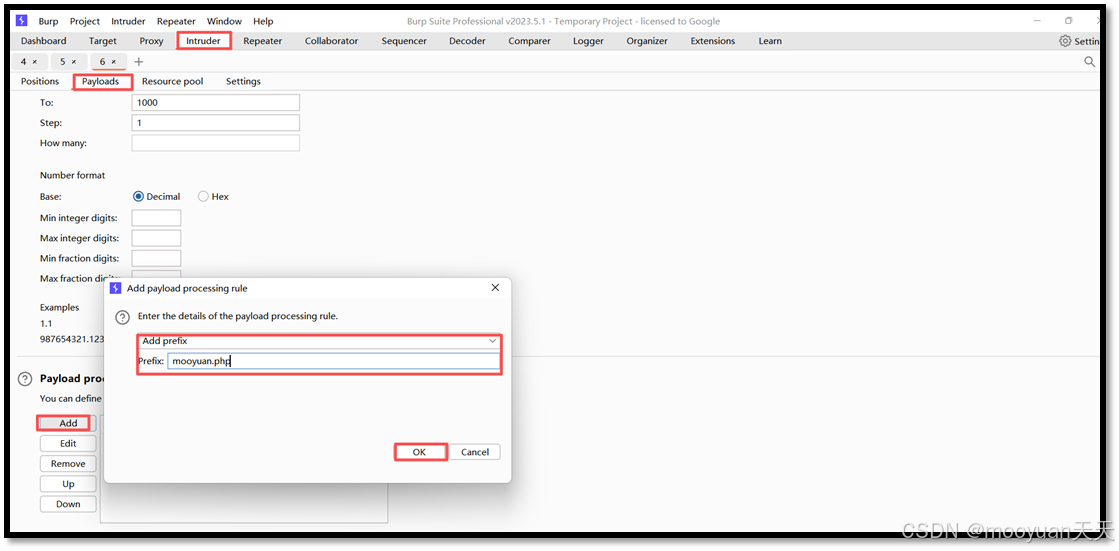Open the Logger tab
Viewport: 1119px width, 551px height.
588,41
